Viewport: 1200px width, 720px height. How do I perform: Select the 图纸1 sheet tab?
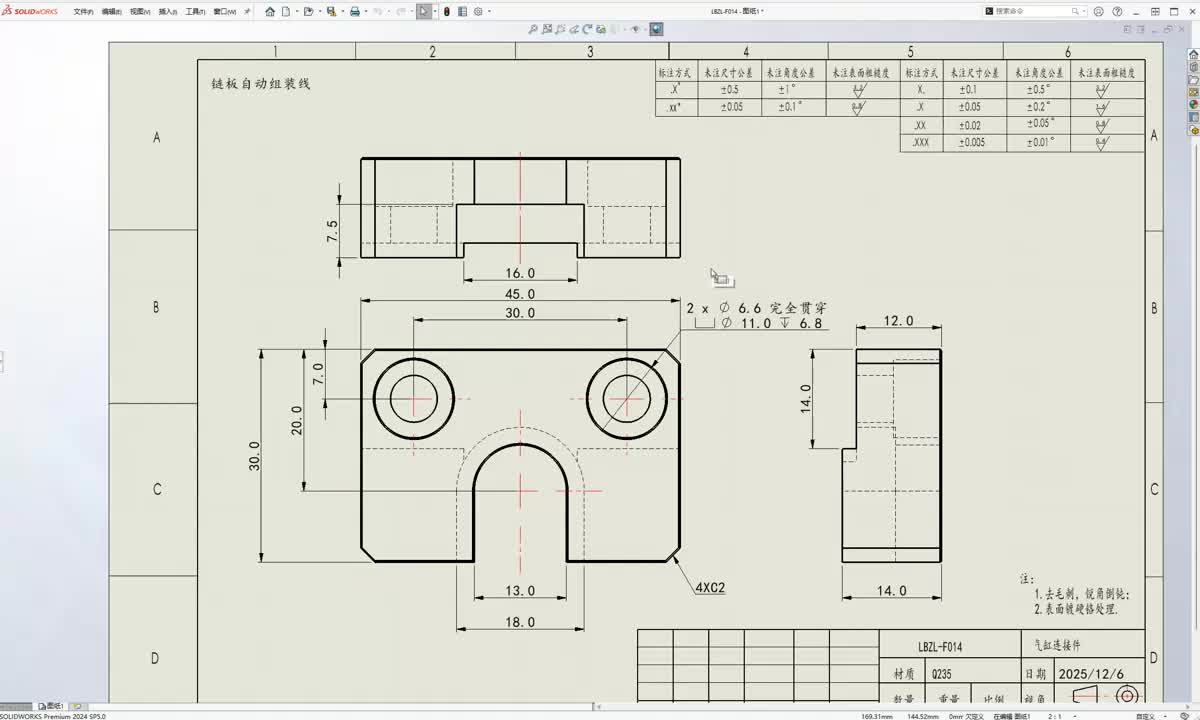(51, 707)
